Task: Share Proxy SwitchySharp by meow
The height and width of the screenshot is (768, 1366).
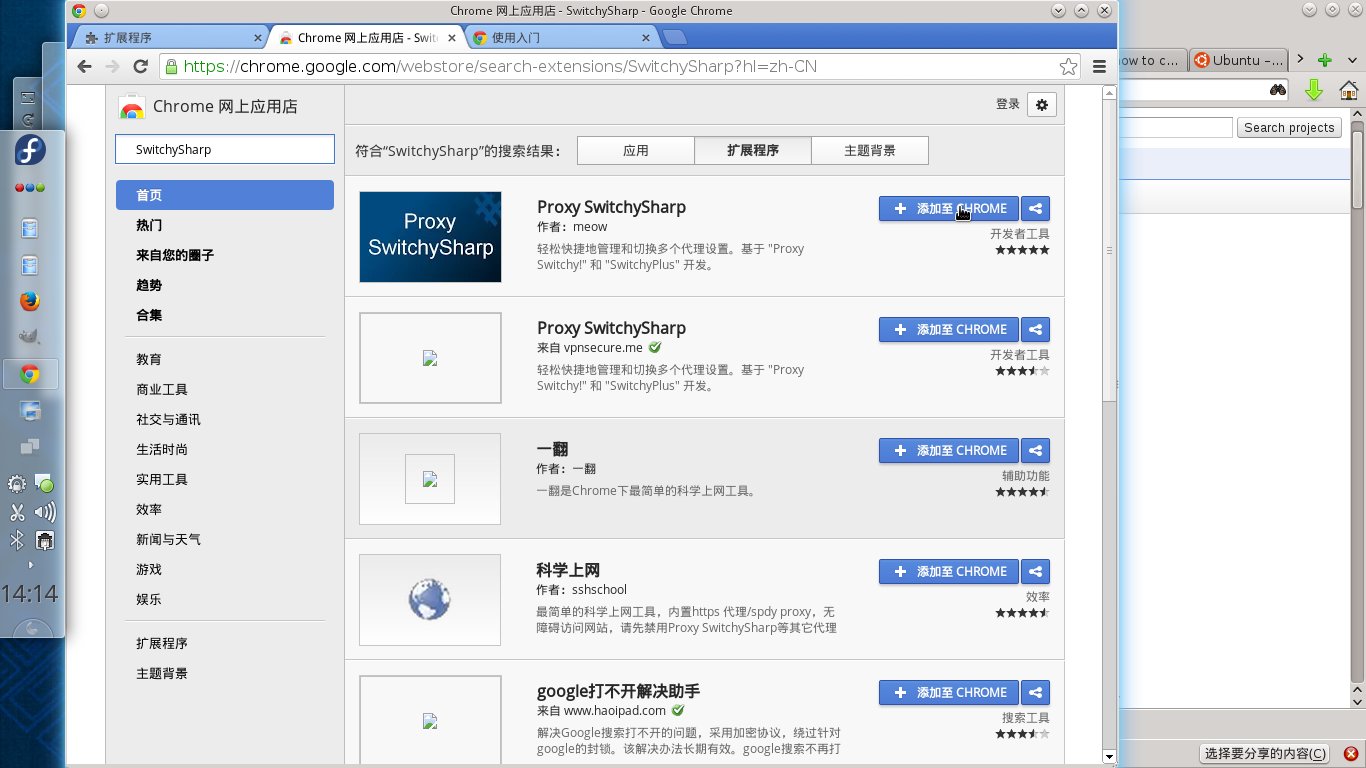Action: point(1036,208)
